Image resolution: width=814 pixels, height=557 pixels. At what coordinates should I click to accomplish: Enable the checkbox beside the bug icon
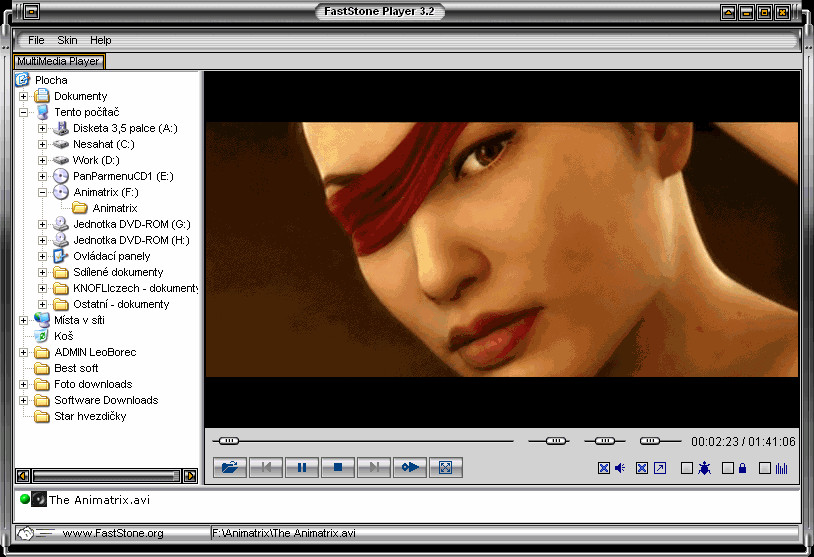point(687,468)
